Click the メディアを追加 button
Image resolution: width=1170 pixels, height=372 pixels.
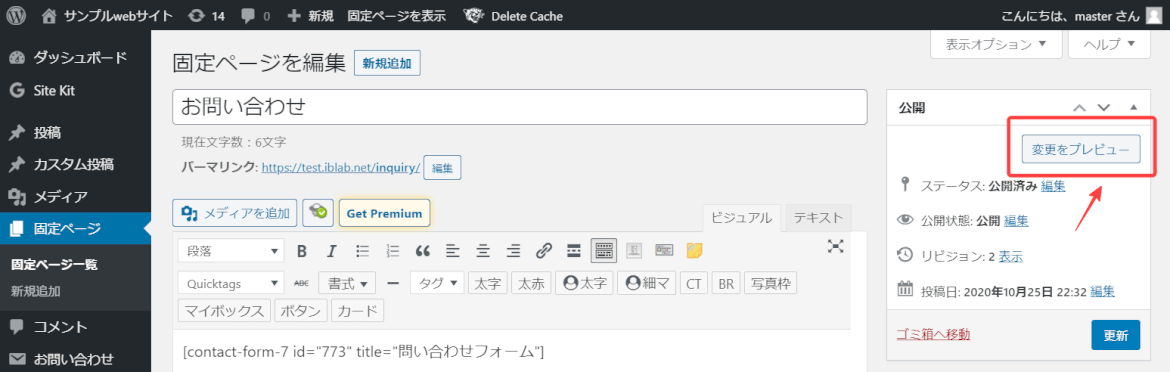(235, 212)
